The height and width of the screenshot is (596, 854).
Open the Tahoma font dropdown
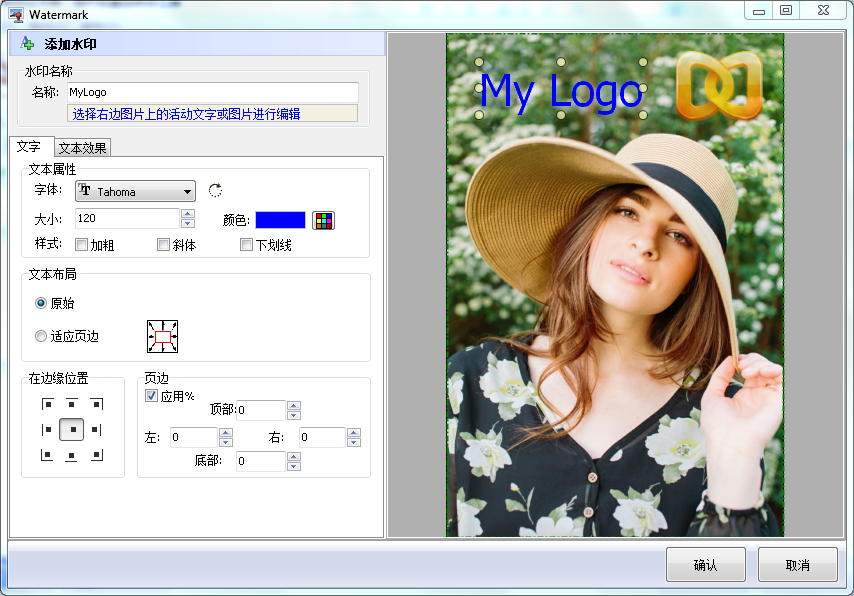135,192
